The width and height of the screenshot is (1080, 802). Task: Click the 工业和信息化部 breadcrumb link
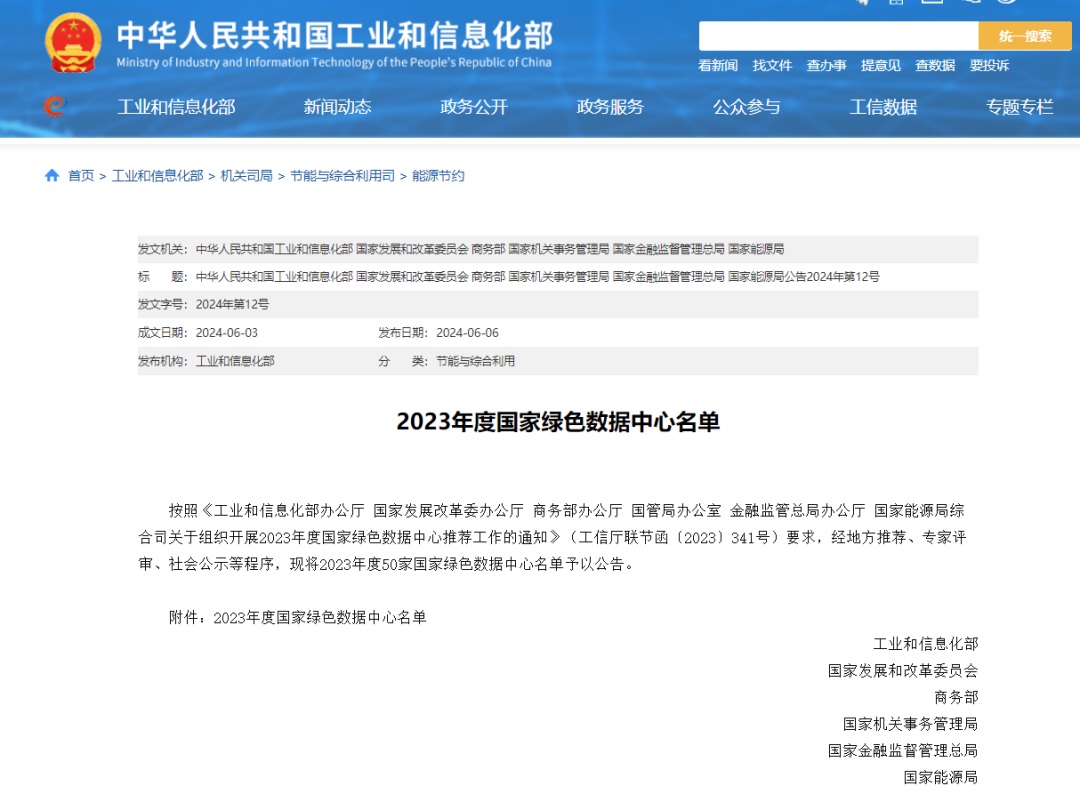click(158, 176)
